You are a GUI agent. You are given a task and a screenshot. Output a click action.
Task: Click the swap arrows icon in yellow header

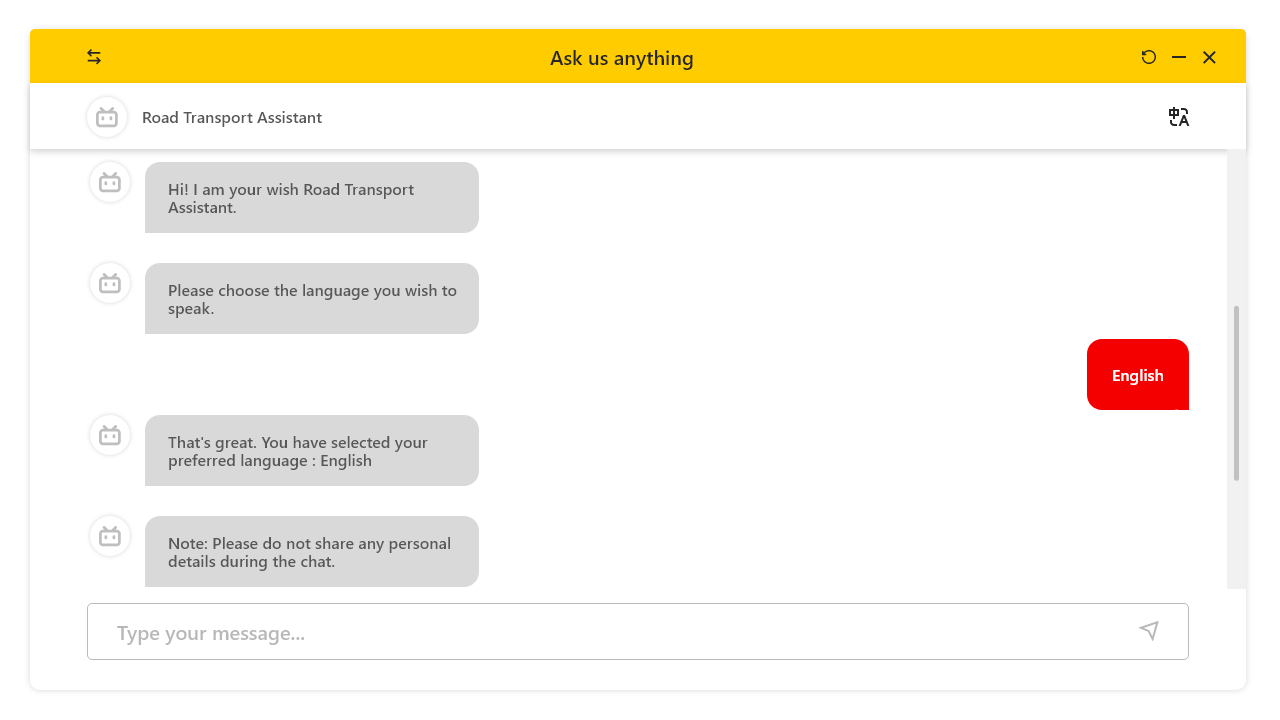94,57
